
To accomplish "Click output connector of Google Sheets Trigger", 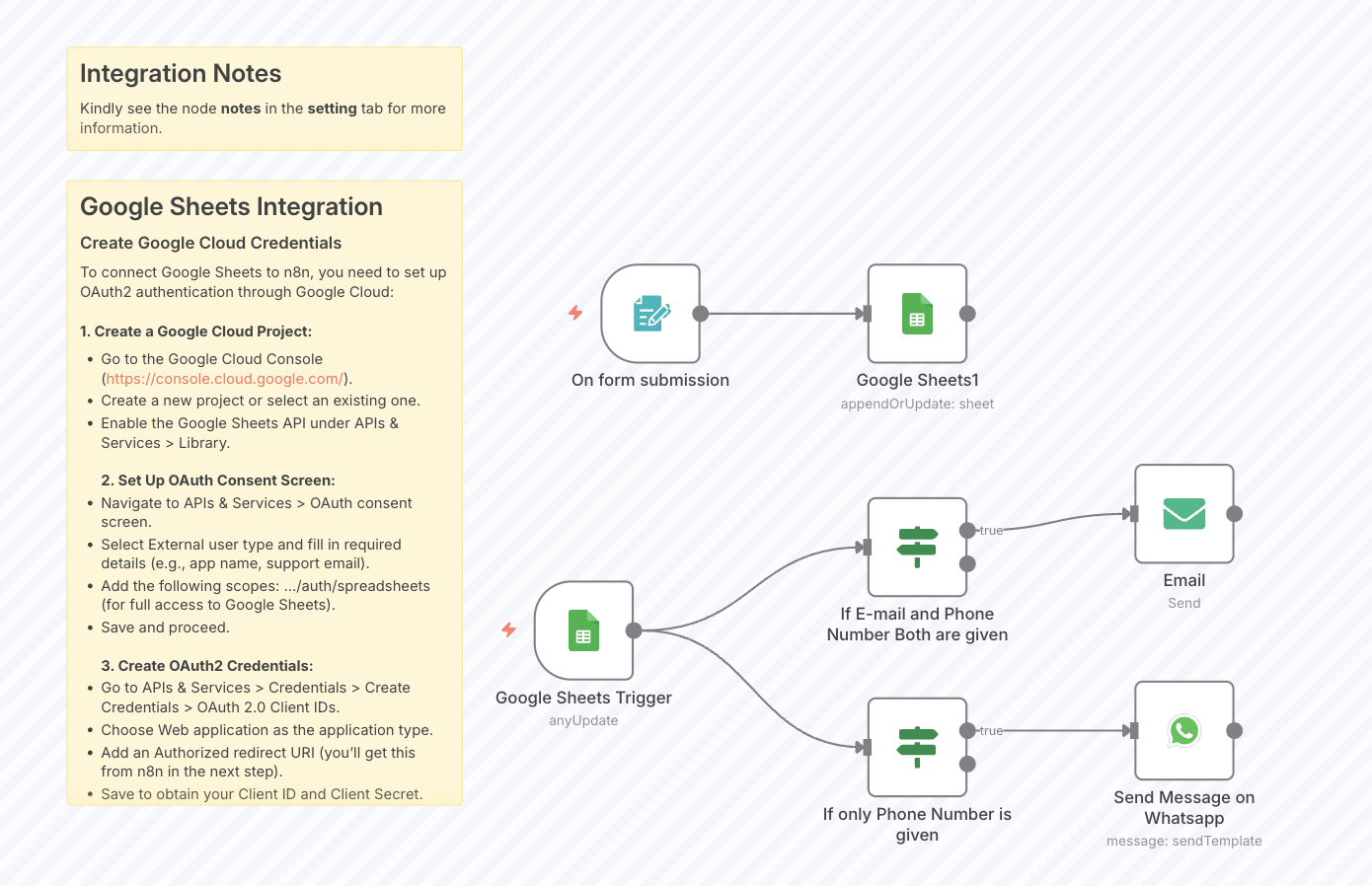I will 634,630.
